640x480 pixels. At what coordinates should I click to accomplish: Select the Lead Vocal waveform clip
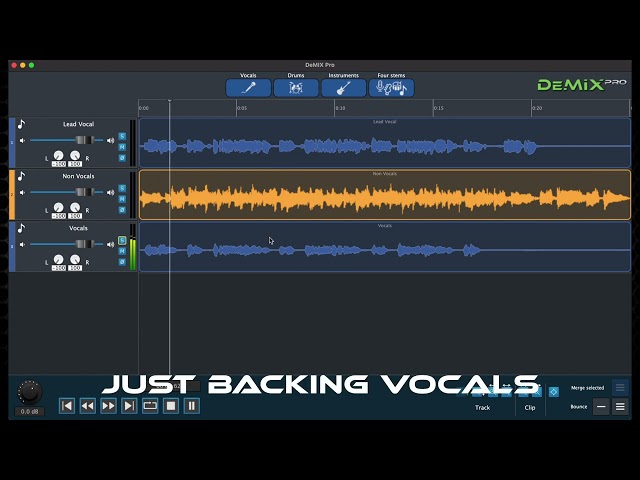tap(385, 143)
